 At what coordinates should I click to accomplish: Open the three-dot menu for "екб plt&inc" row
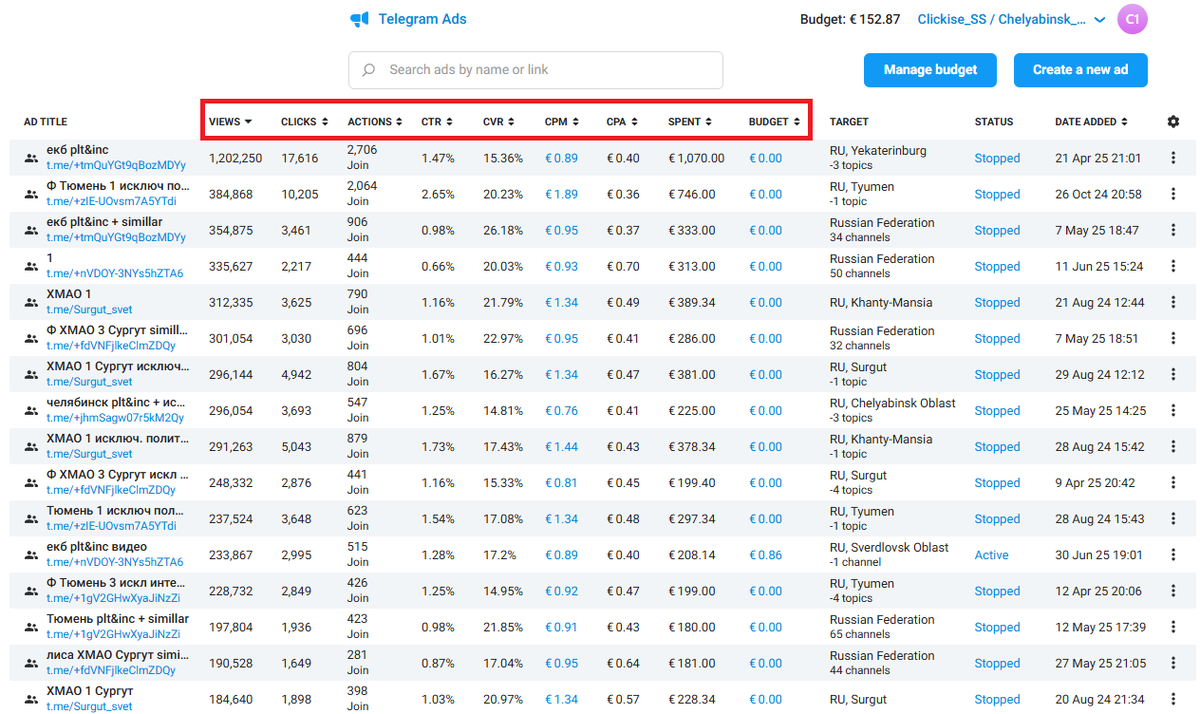1172,157
